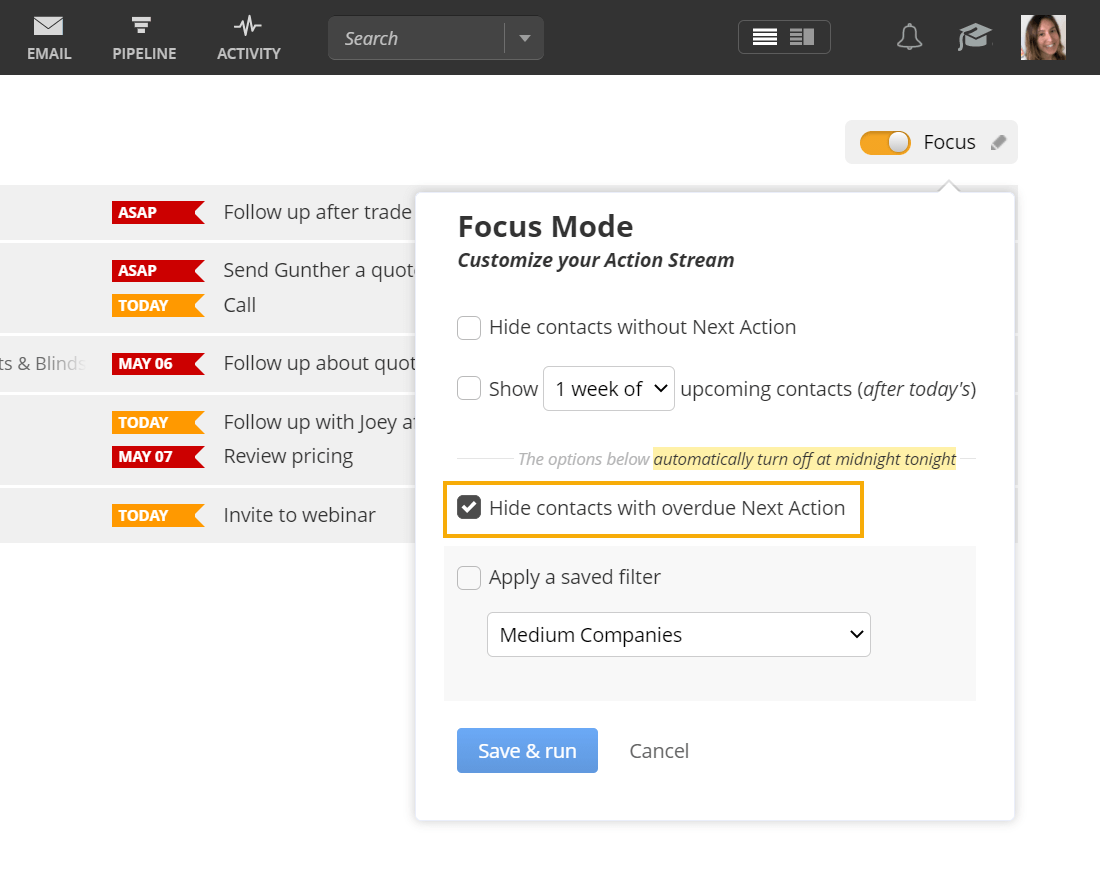Check Hide contacts without Next Action
1100x870 pixels.
[x=469, y=328]
